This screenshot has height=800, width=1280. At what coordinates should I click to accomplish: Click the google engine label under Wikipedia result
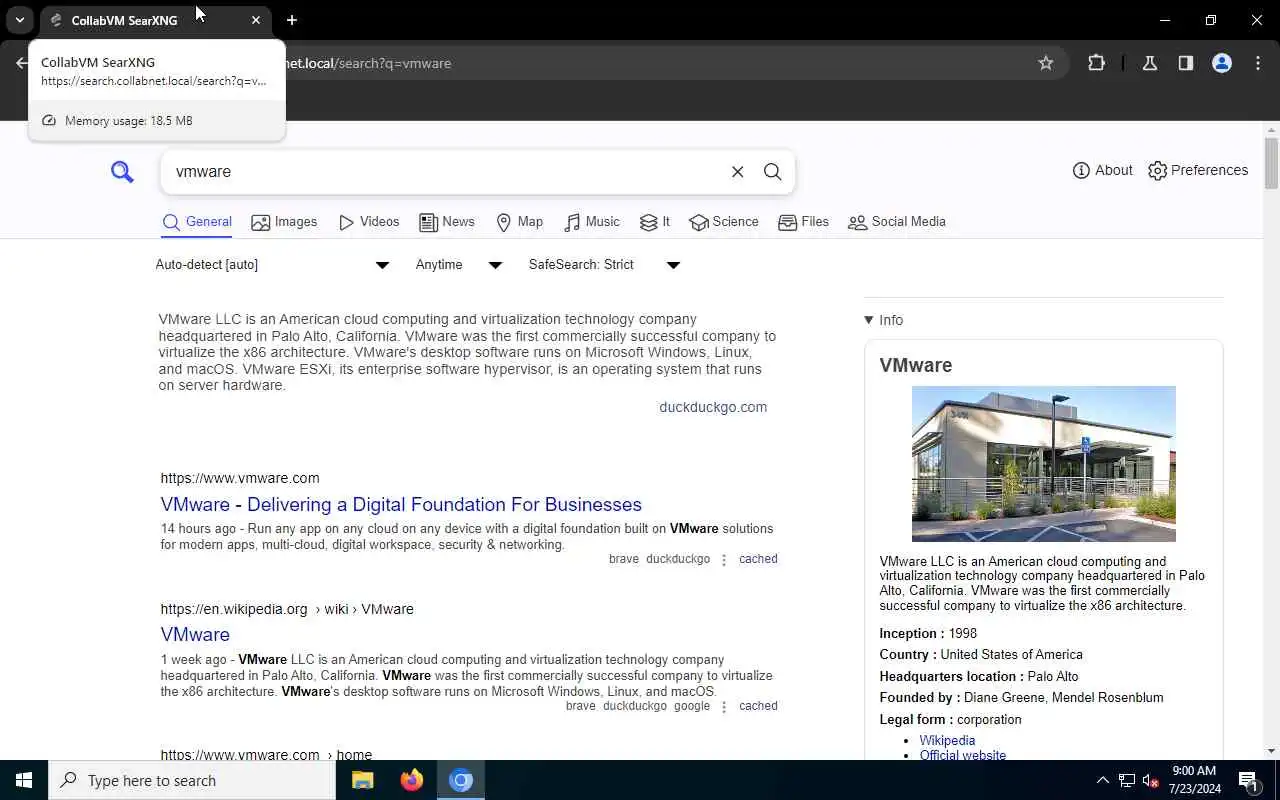coord(692,706)
